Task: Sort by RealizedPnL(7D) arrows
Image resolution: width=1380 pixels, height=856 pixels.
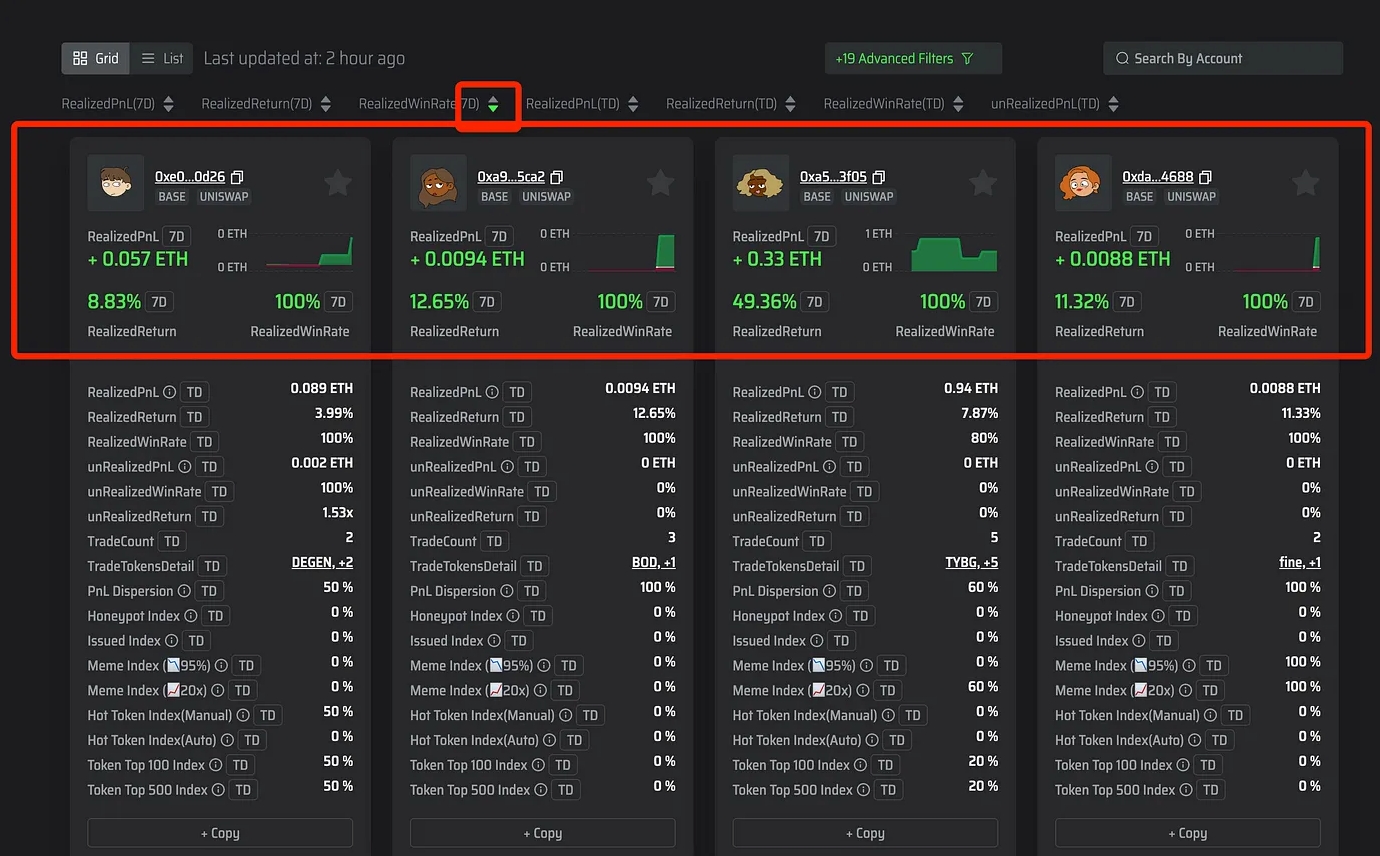Action: point(169,104)
